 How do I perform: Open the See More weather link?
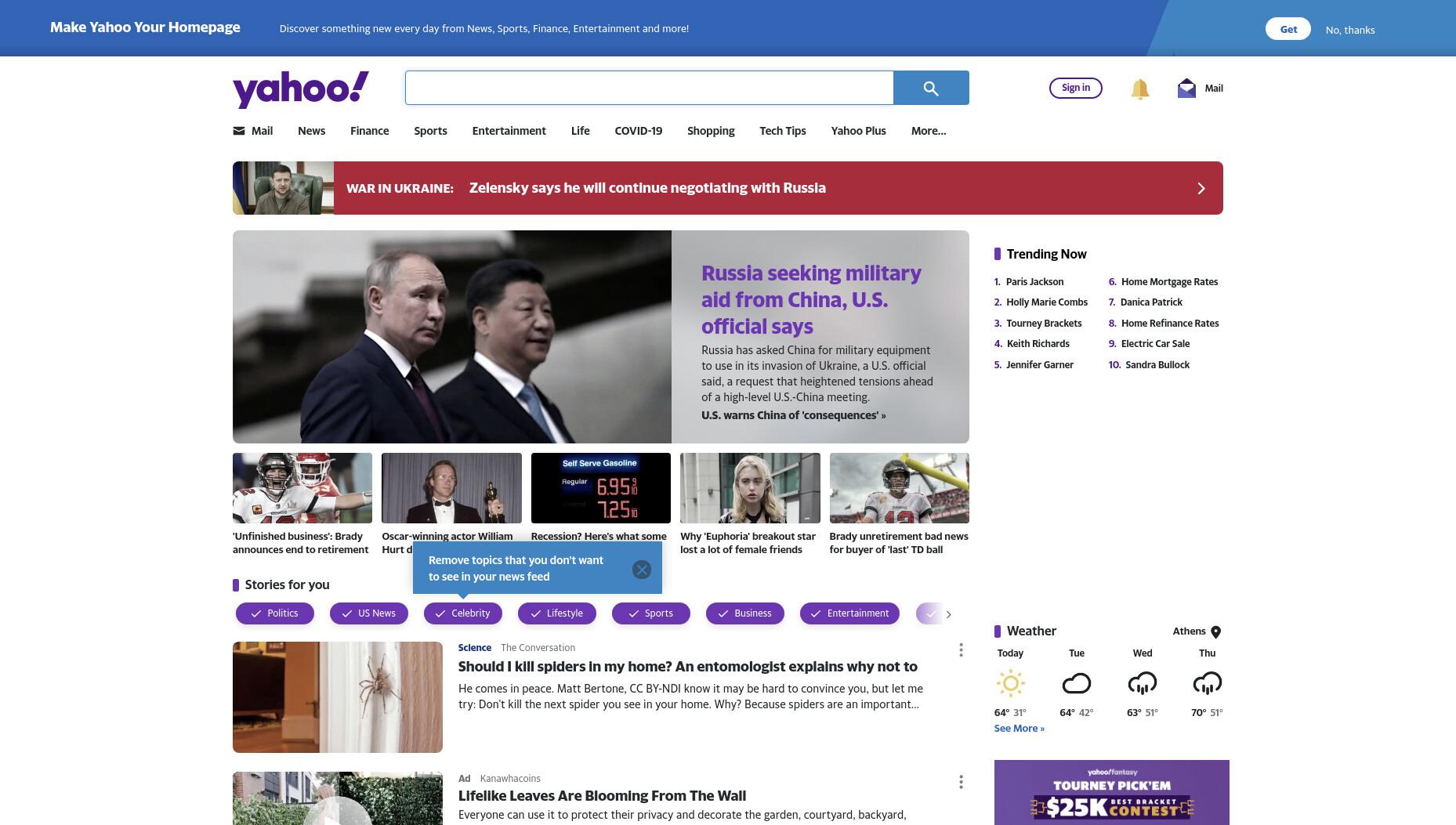(x=1019, y=729)
